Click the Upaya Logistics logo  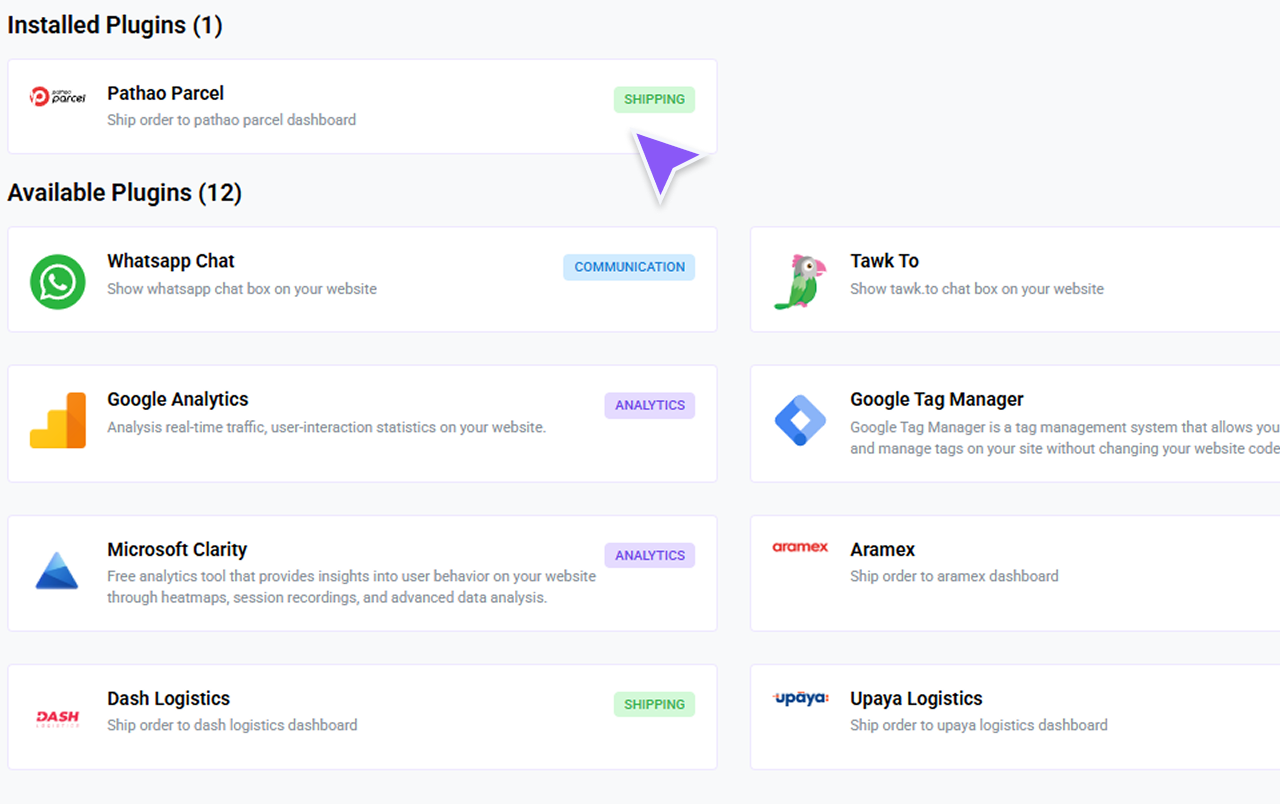coord(800,698)
